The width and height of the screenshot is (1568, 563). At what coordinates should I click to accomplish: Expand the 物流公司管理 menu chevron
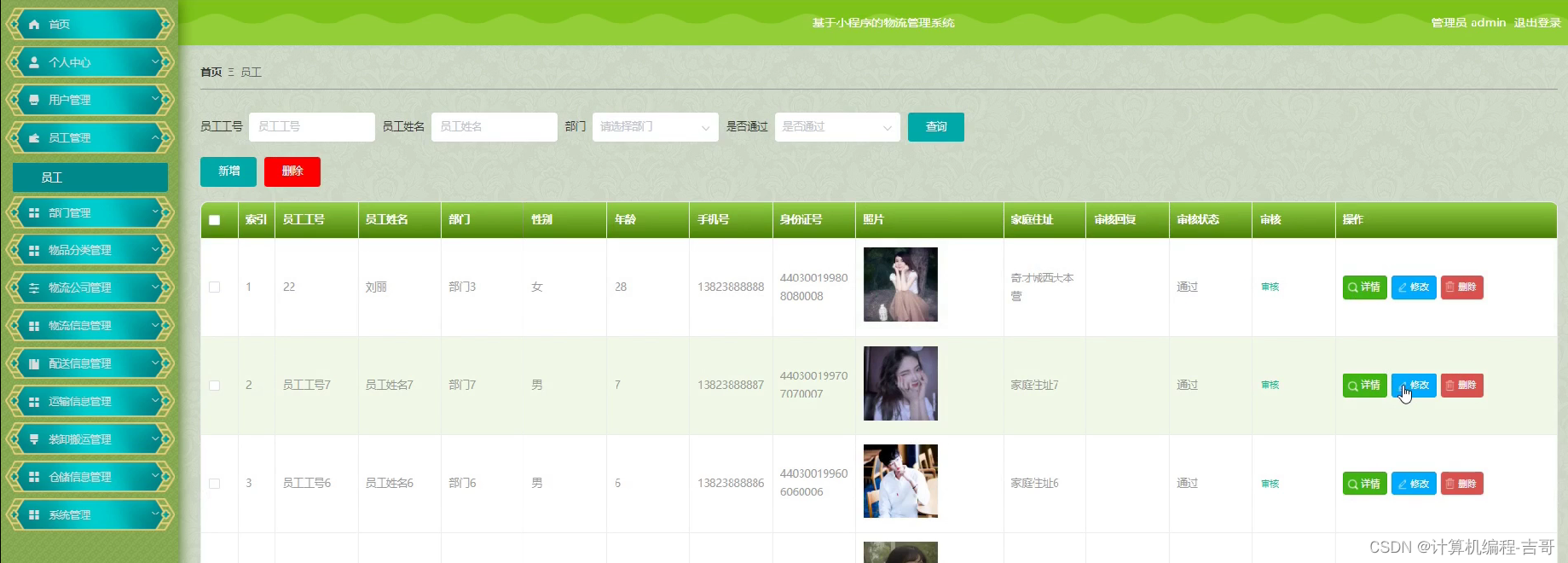point(156,287)
